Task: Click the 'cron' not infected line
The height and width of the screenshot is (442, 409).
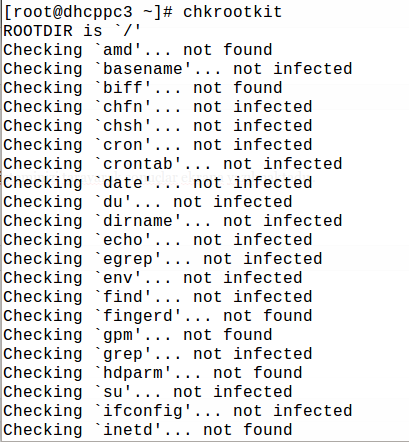Action: [158, 145]
